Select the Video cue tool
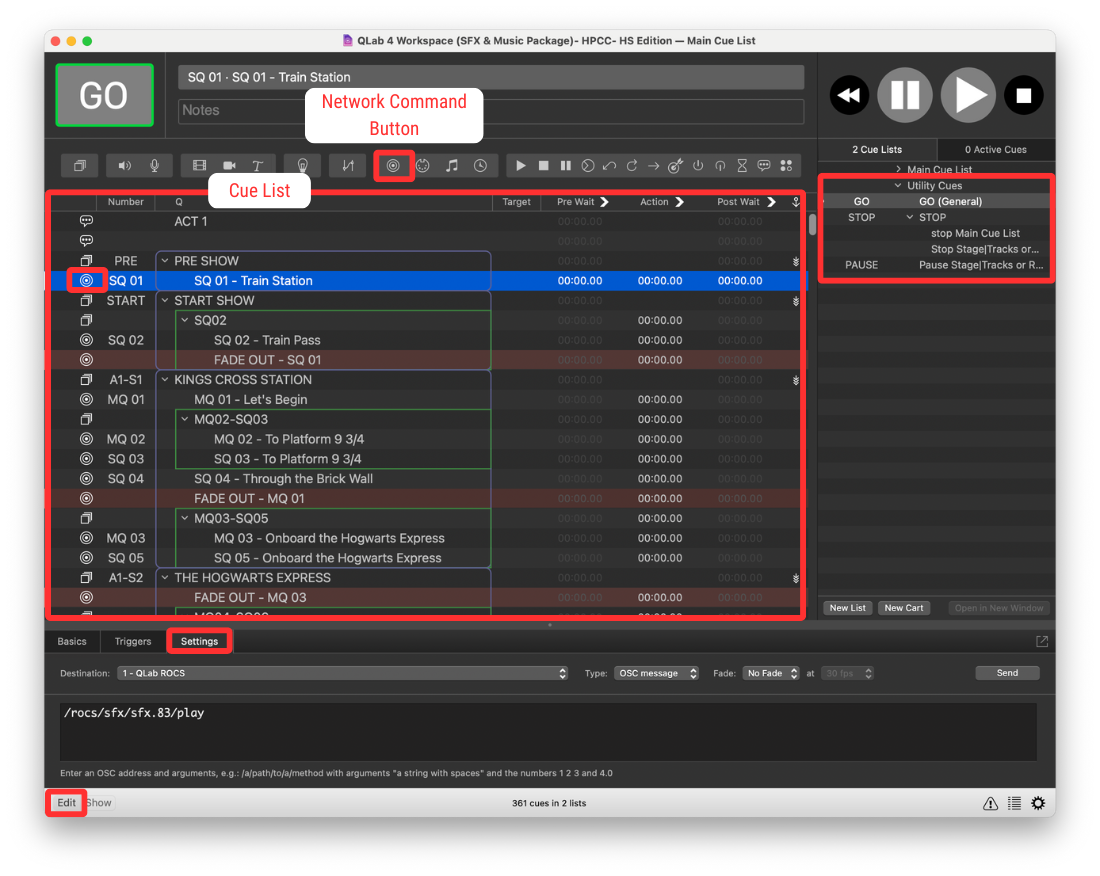The width and height of the screenshot is (1100, 876). tap(199, 165)
